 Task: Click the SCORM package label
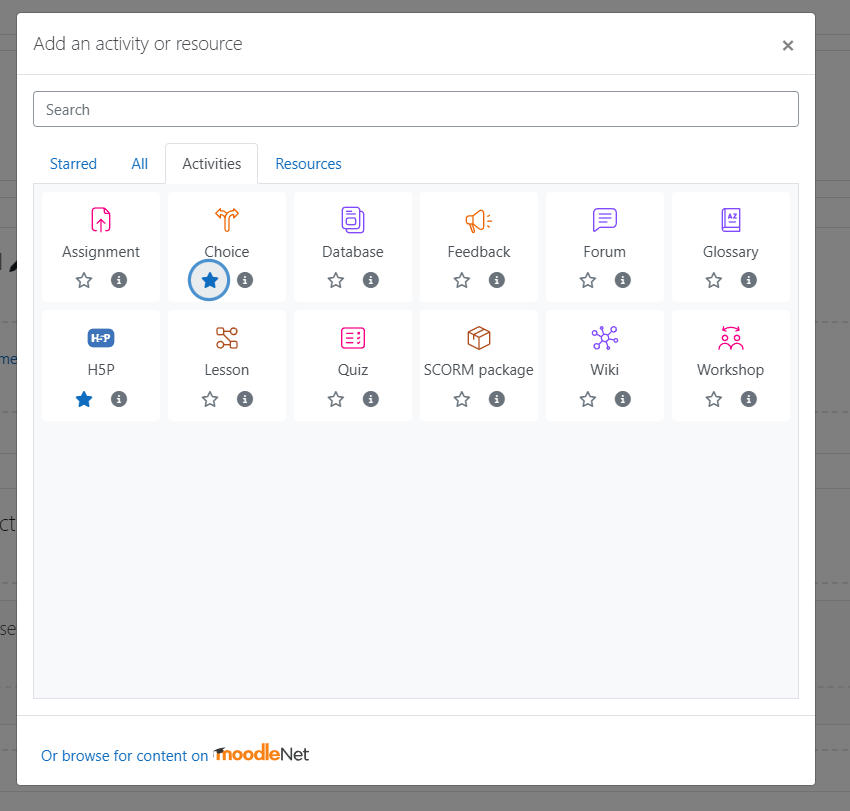479,370
